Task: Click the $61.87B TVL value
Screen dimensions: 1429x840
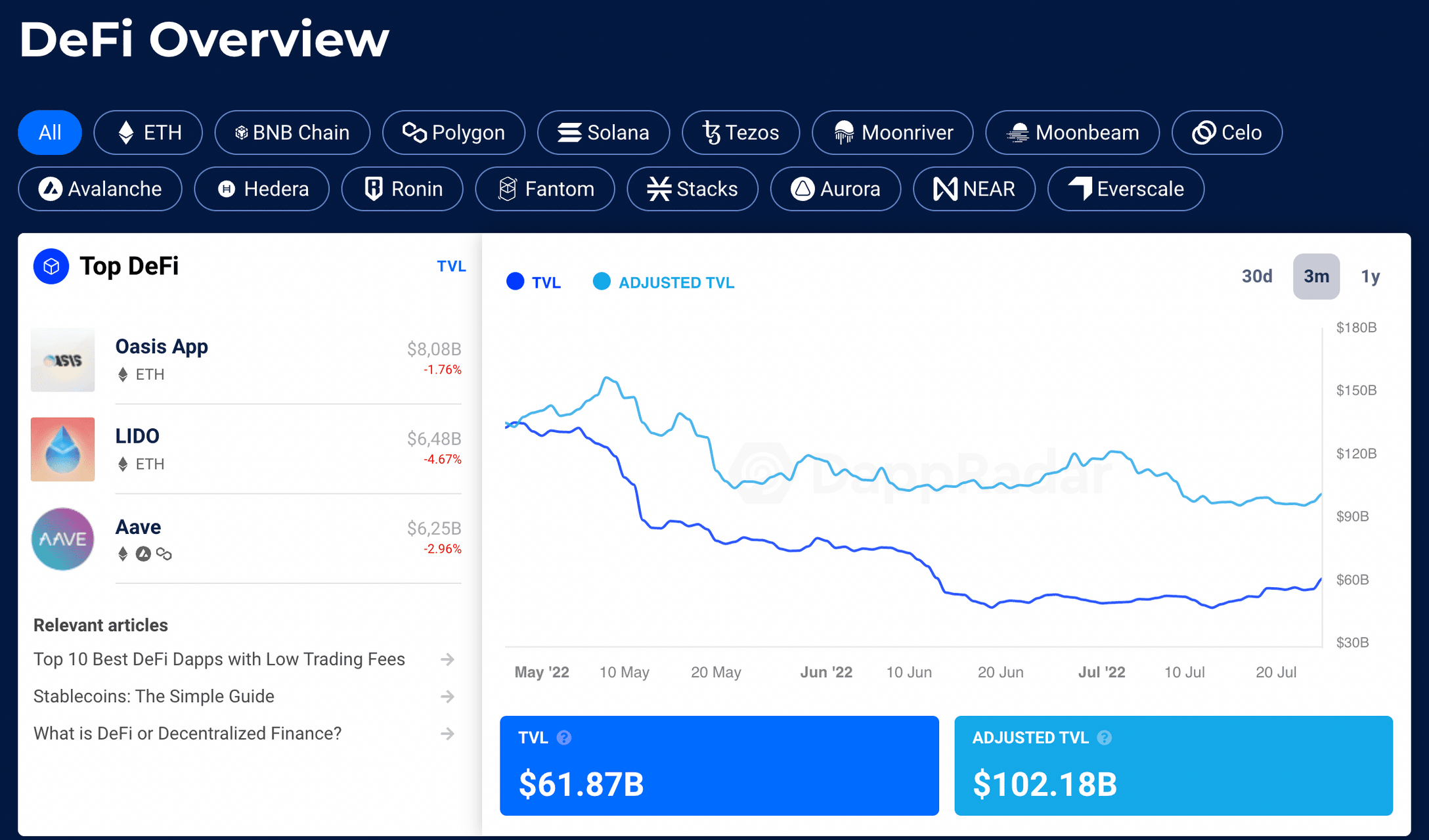Action: click(x=581, y=784)
